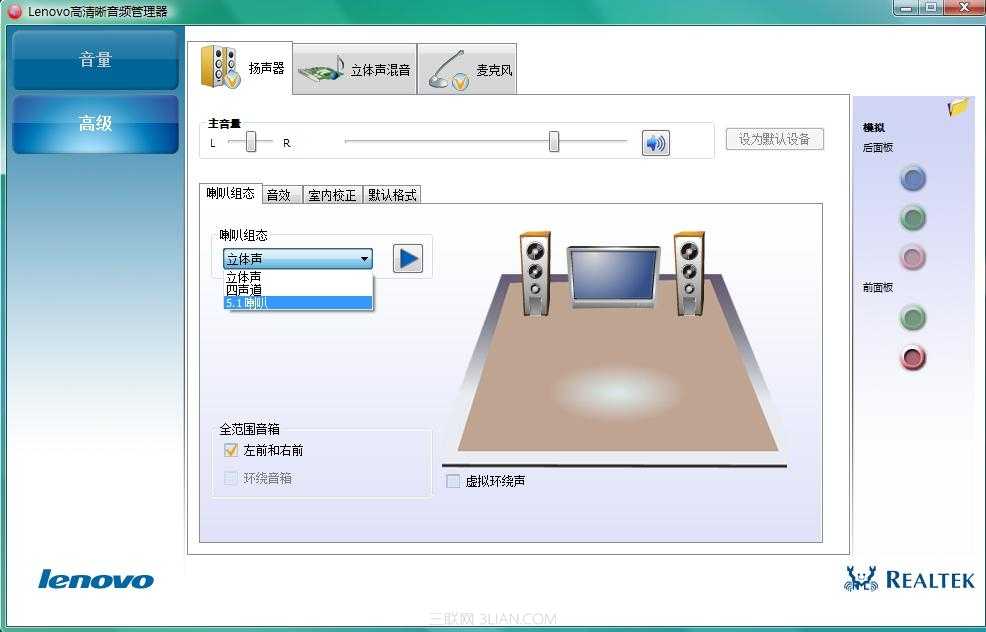Toggle the 环绕音箱 surround speakers checkbox
The width and height of the screenshot is (986, 632).
231,479
